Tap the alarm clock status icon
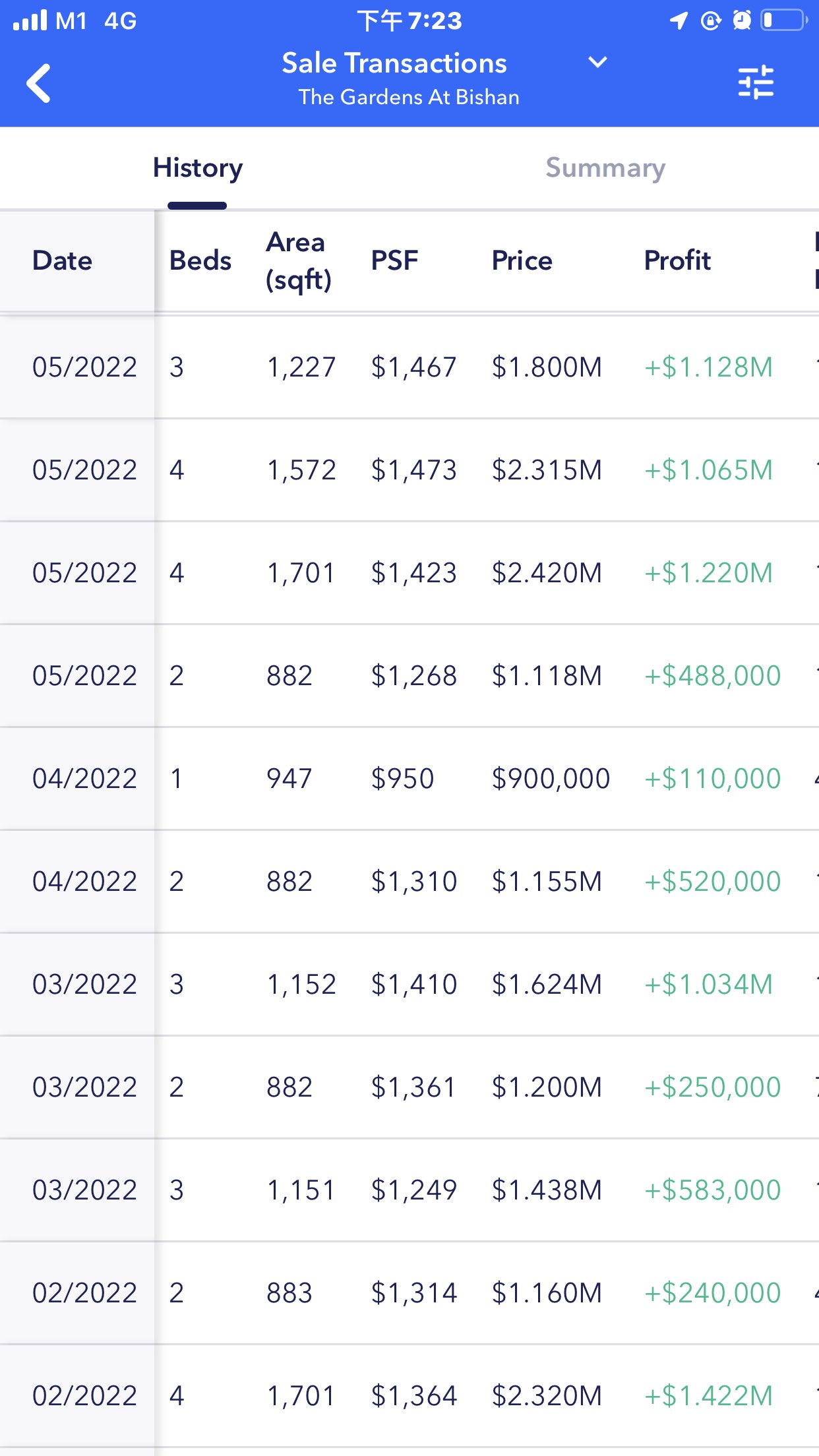This screenshot has width=819, height=1456. tap(742, 20)
